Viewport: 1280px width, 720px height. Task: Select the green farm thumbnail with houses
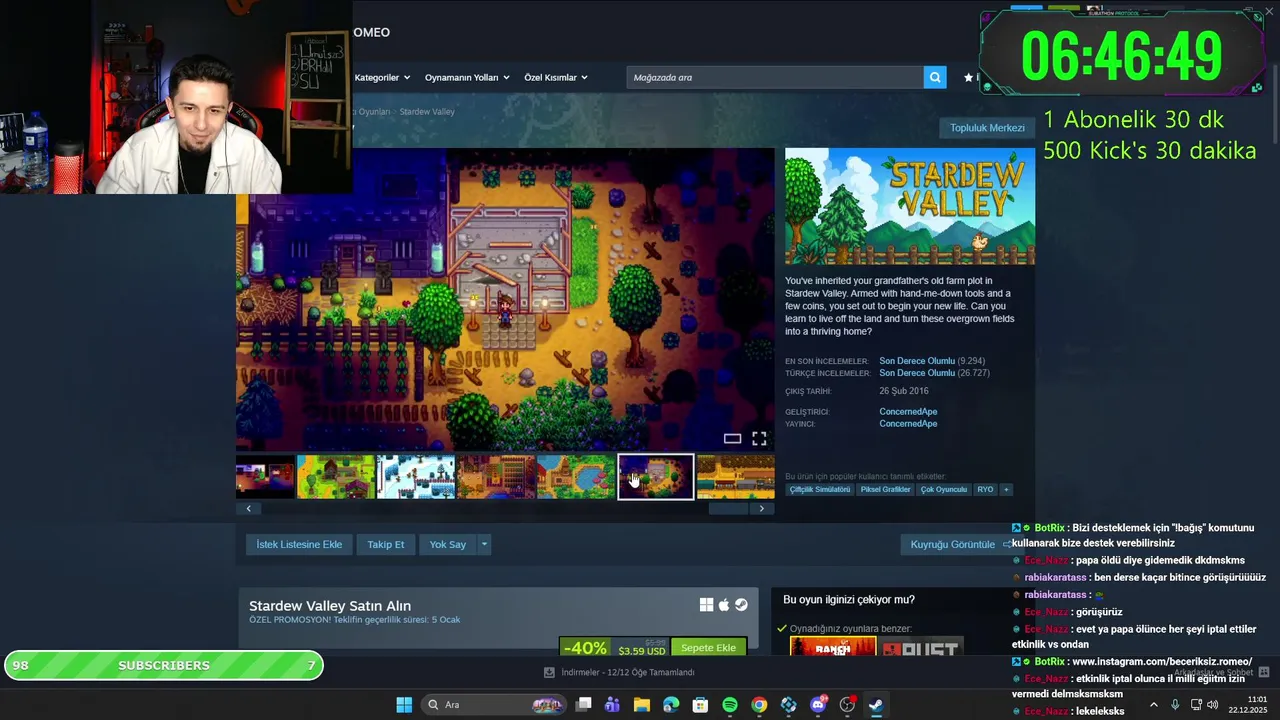tap(336, 477)
